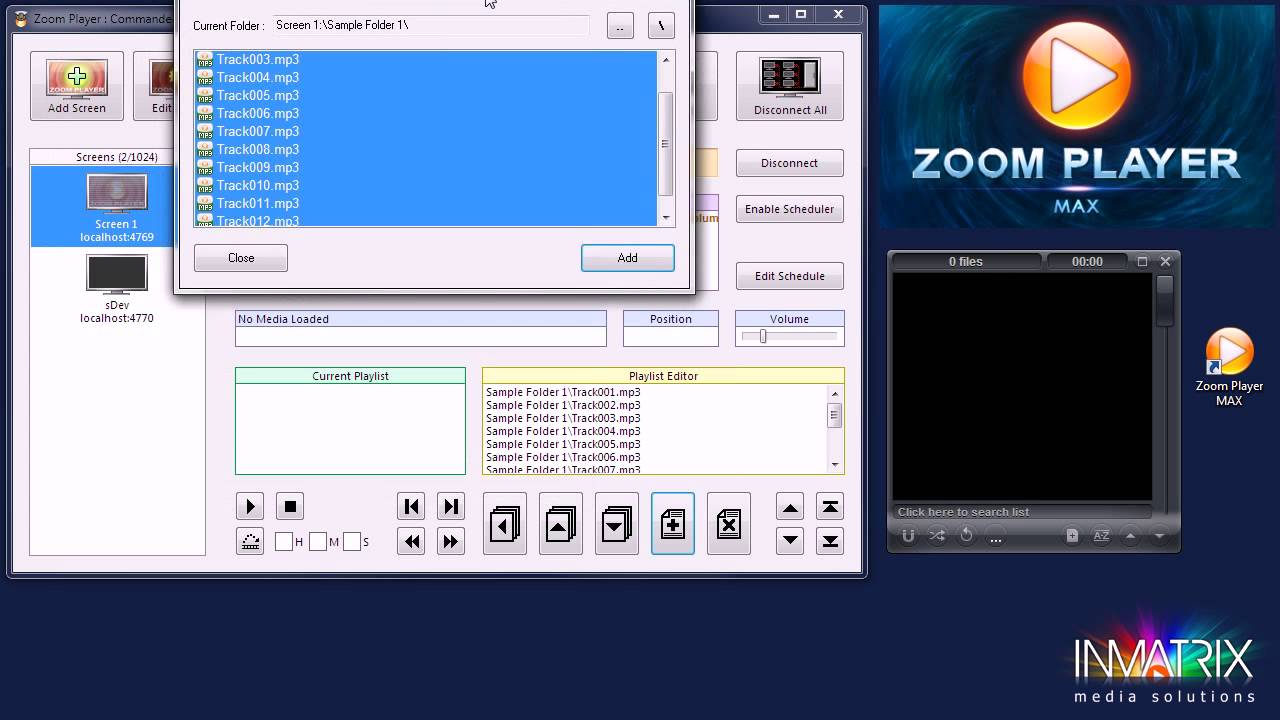Skip to the next track
This screenshot has width=1280, height=720.
(x=451, y=507)
